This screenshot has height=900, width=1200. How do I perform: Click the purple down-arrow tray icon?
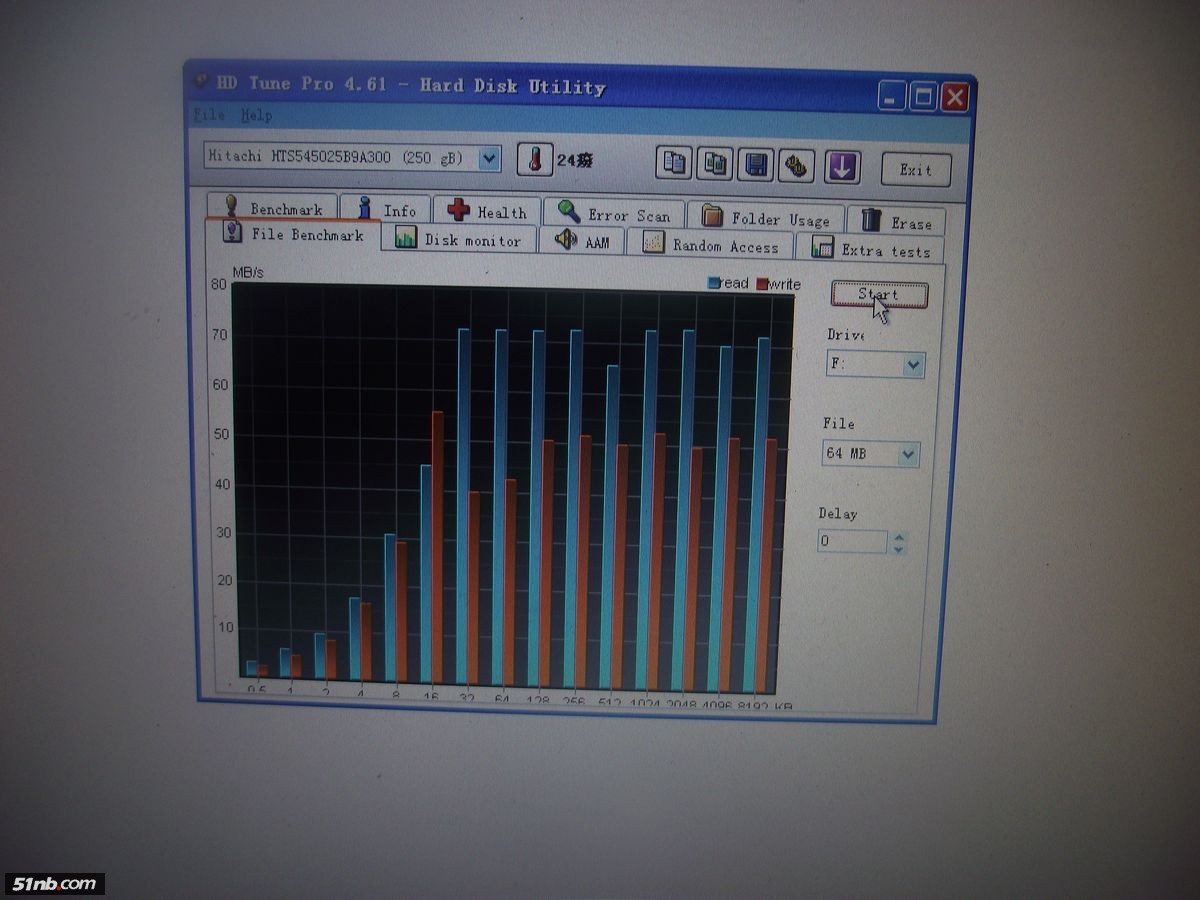(842, 167)
